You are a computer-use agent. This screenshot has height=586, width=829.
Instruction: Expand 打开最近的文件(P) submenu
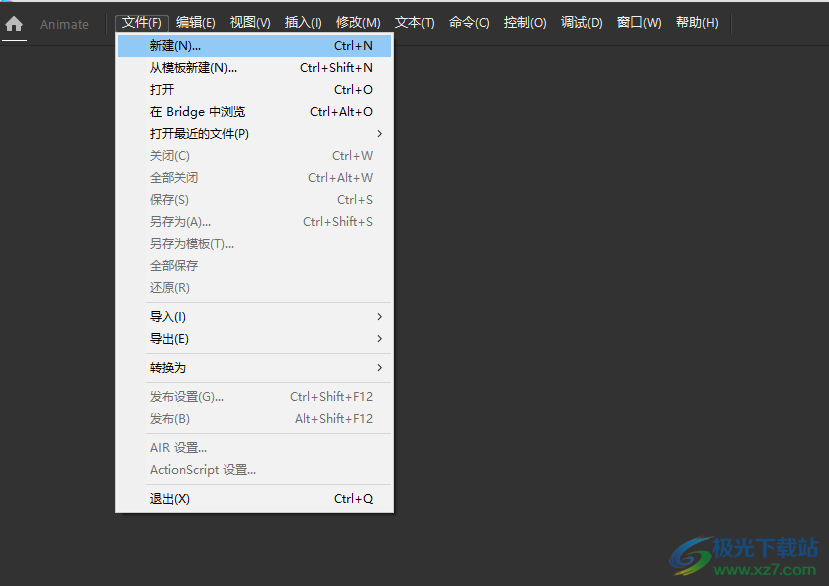coord(254,134)
